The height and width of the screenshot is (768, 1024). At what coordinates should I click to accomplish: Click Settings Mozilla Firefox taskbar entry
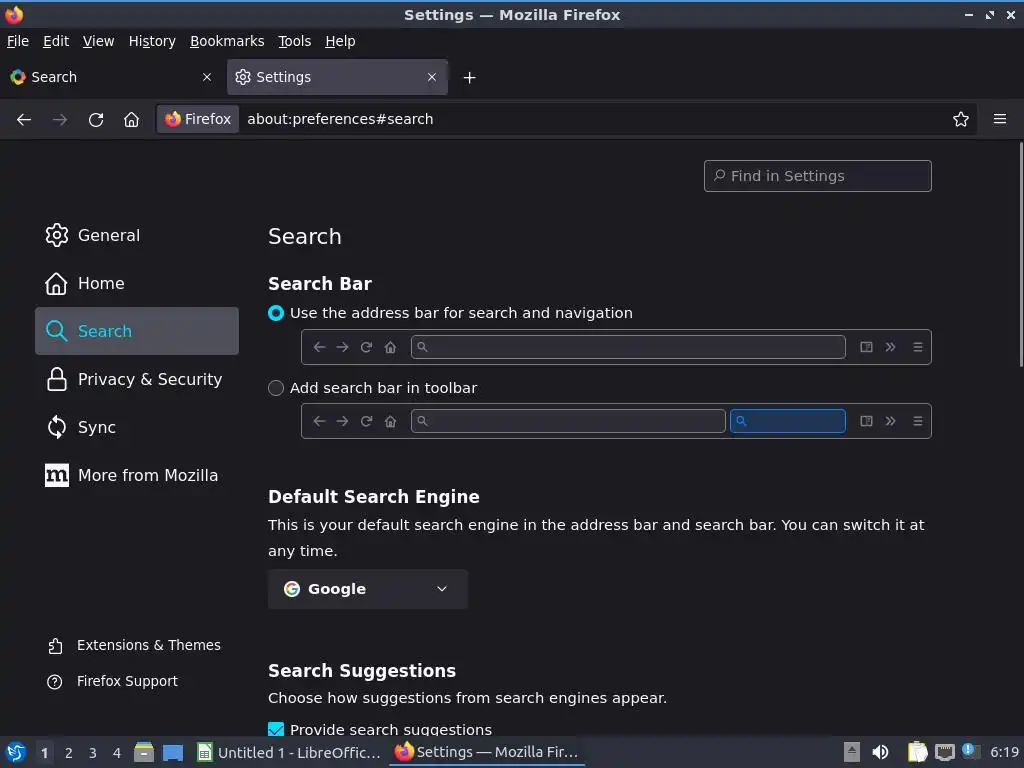pyautogui.click(x=487, y=752)
